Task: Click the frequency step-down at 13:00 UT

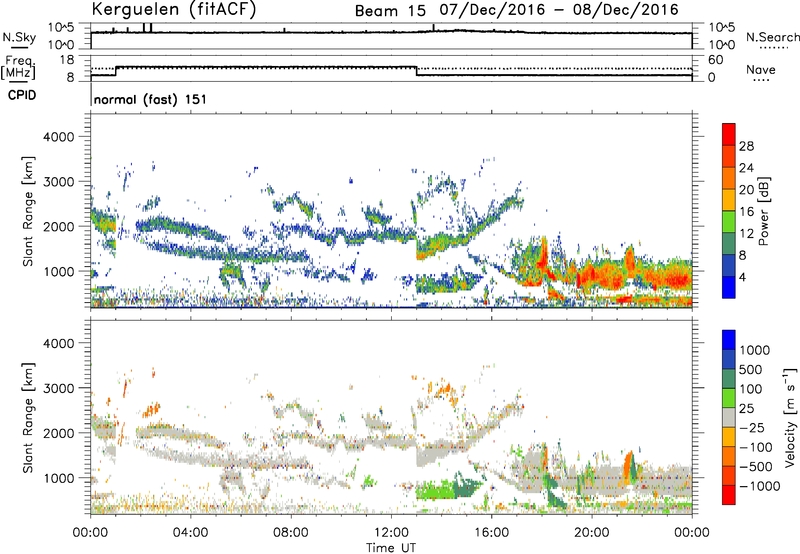Action: (x=417, y=71)
